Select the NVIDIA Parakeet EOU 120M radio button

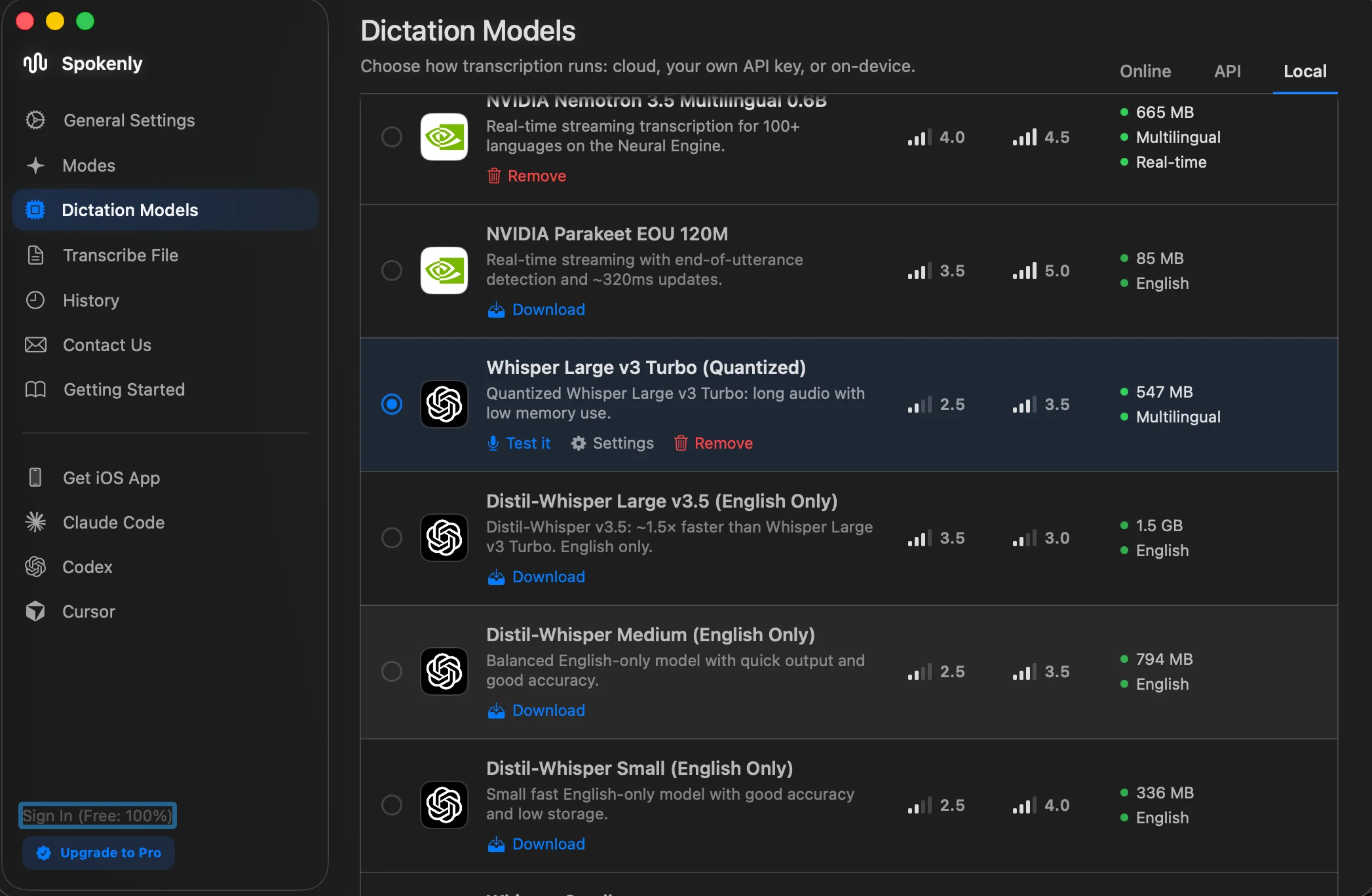pyautogui.click(x=392, y=271)
